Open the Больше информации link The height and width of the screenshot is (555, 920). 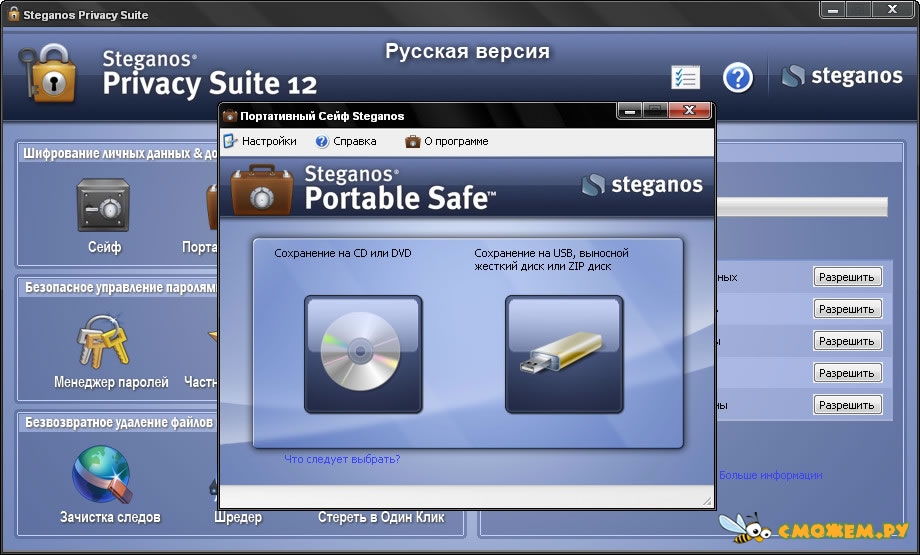tap(770, 475)
